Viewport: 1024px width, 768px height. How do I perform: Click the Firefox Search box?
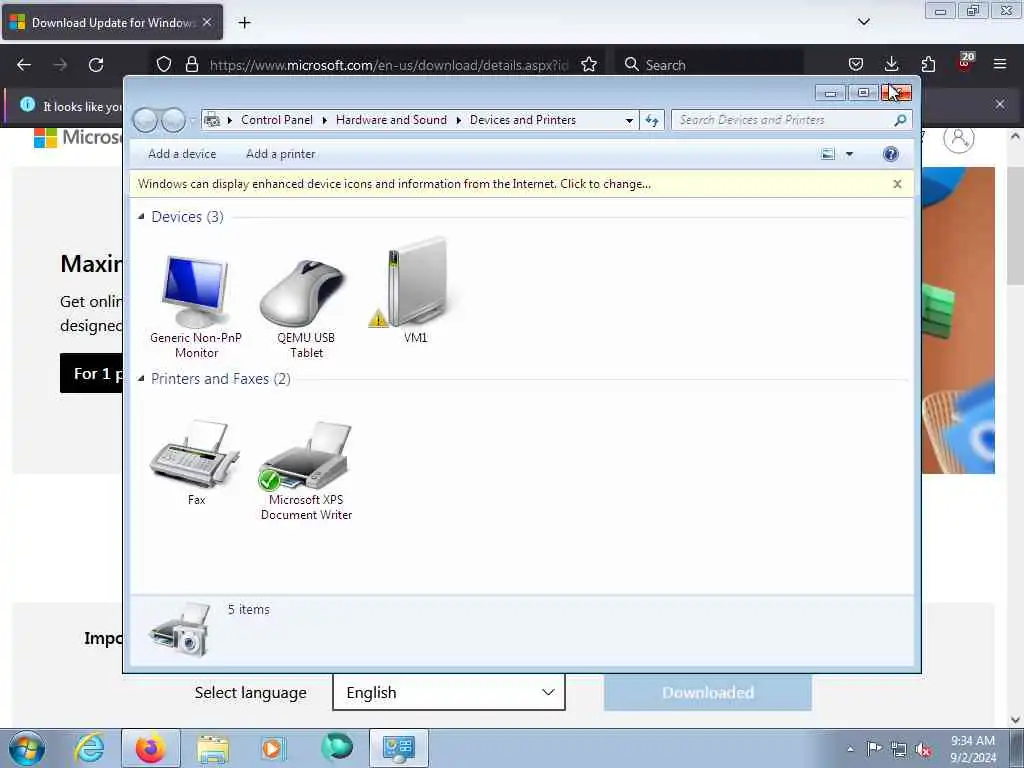[709, 65]
